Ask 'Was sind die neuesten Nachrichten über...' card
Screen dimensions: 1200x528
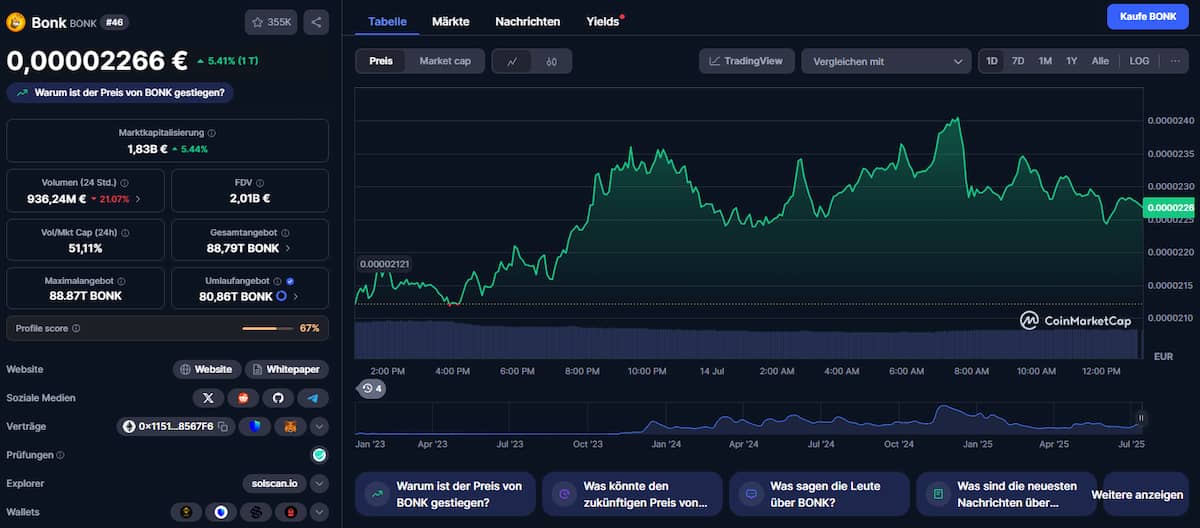coord(1004,494)
